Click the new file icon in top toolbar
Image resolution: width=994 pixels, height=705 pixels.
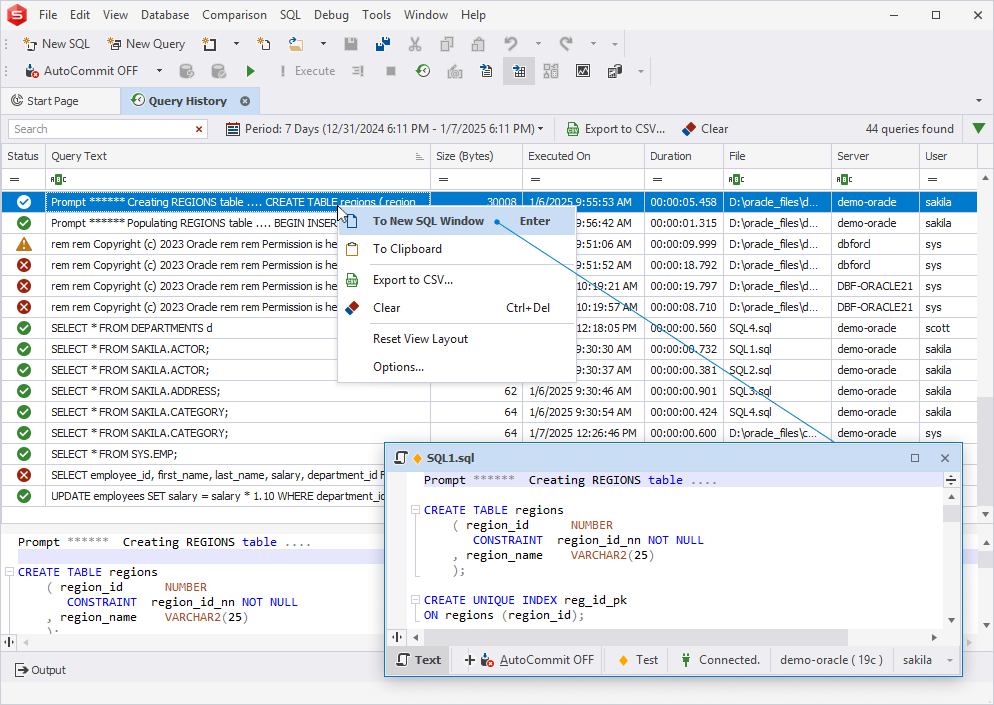[264, 44]
